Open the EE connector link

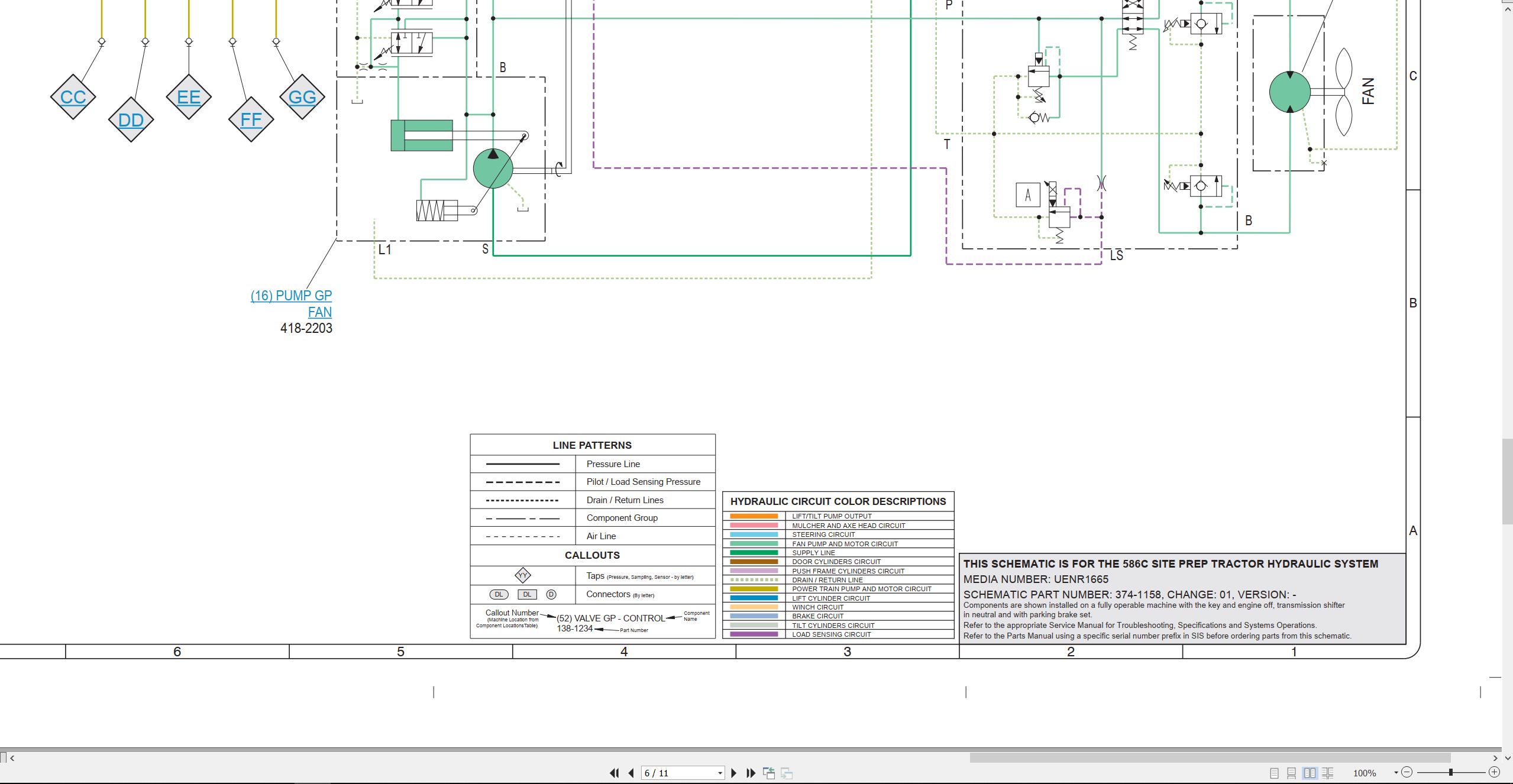pyautogui.click(x=189, y=97)
